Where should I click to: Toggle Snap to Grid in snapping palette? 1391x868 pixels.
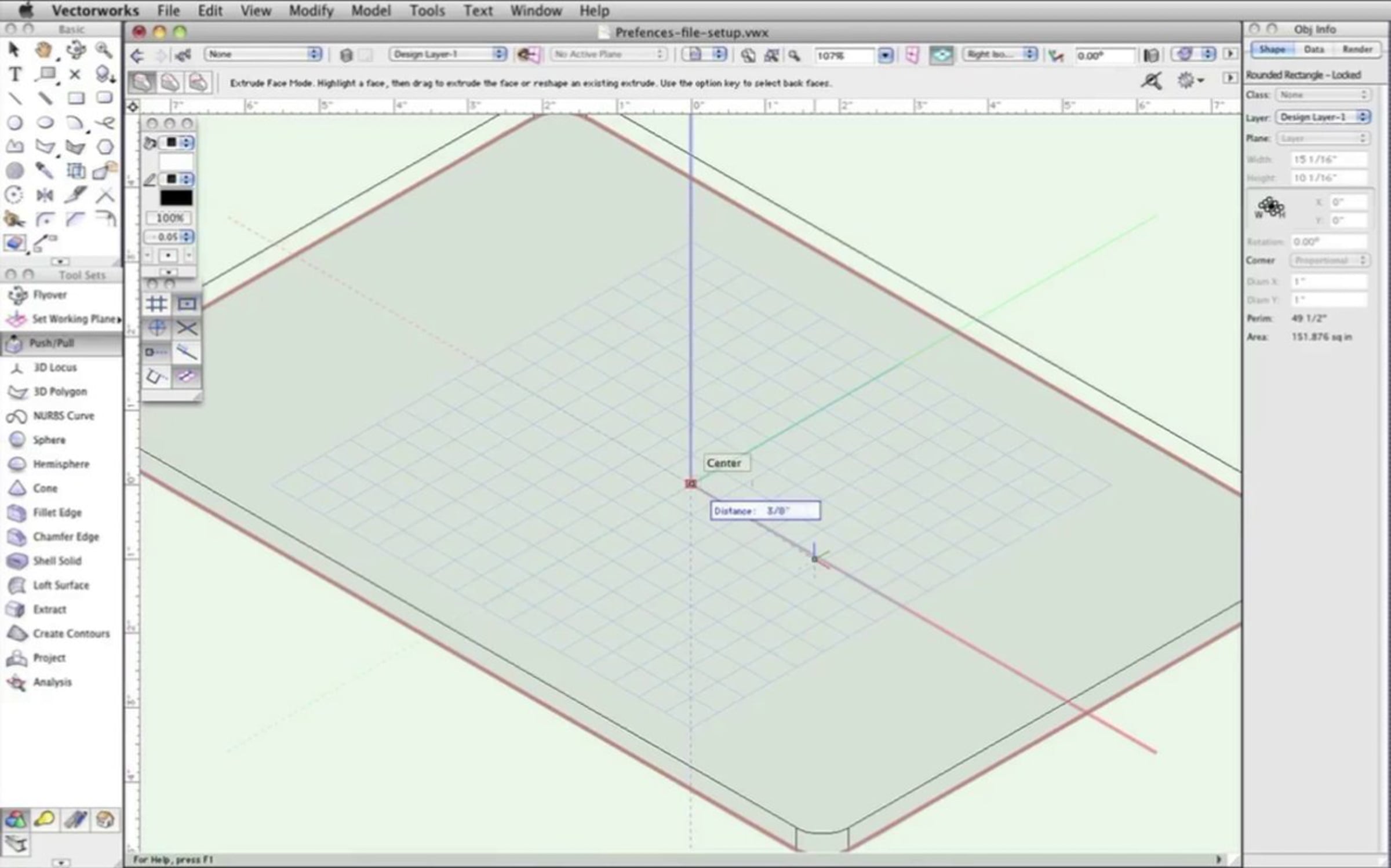click(x=156, y=304)
